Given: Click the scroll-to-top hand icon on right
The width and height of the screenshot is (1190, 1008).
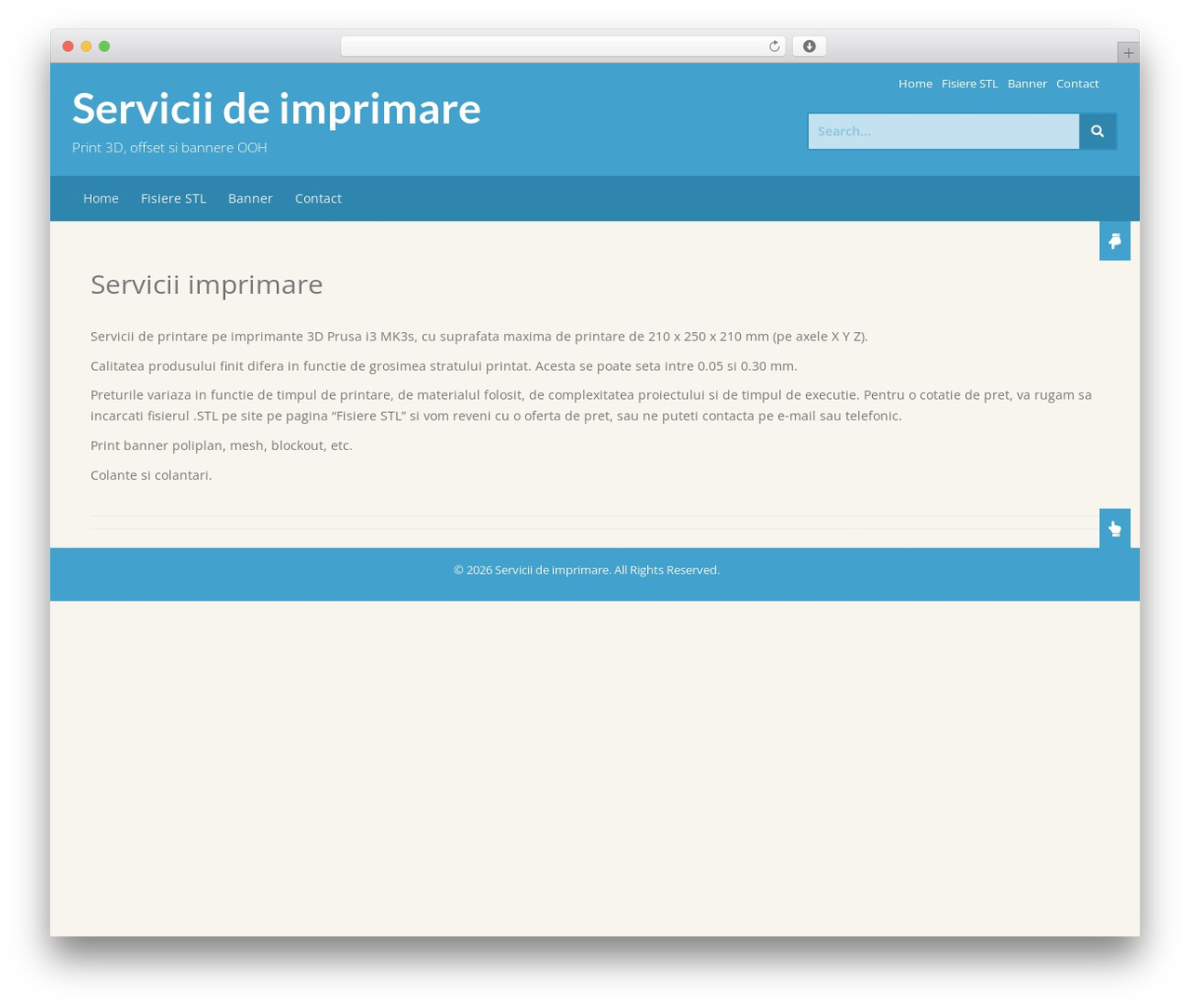Looking at the screenshot, I should tap(1115, 528).
